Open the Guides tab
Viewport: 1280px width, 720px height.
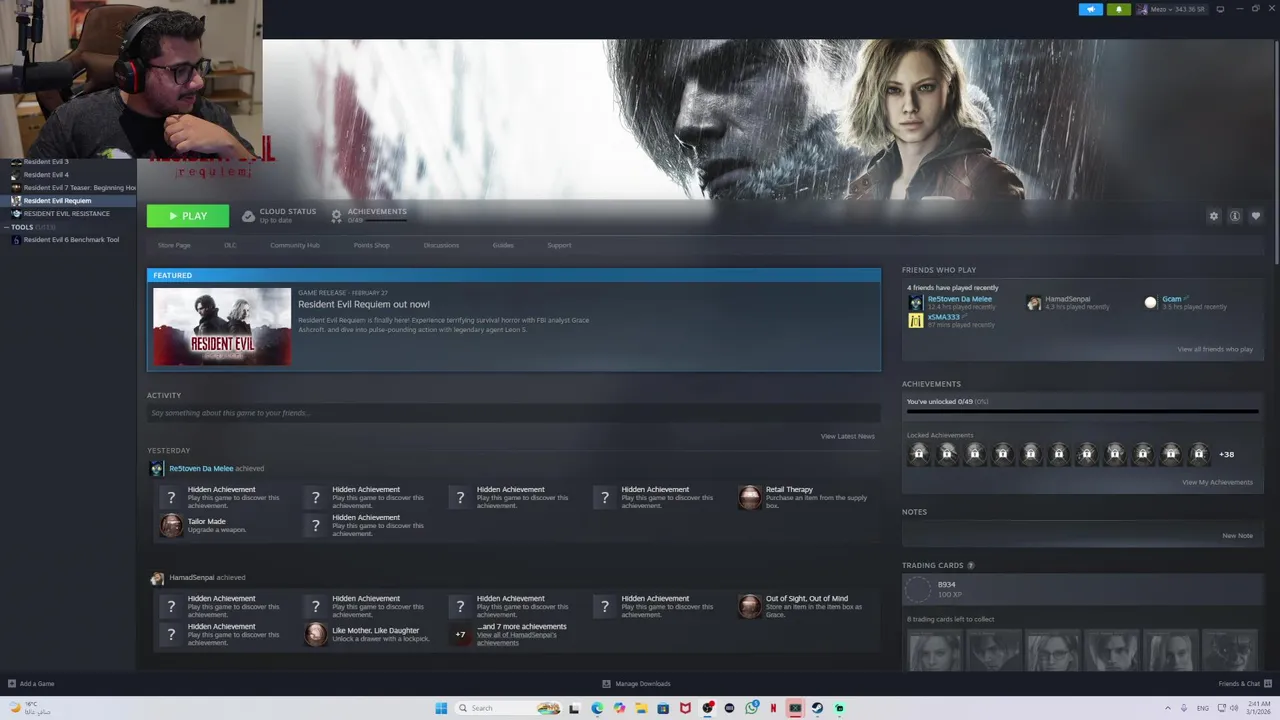click(x=503, y=245)
